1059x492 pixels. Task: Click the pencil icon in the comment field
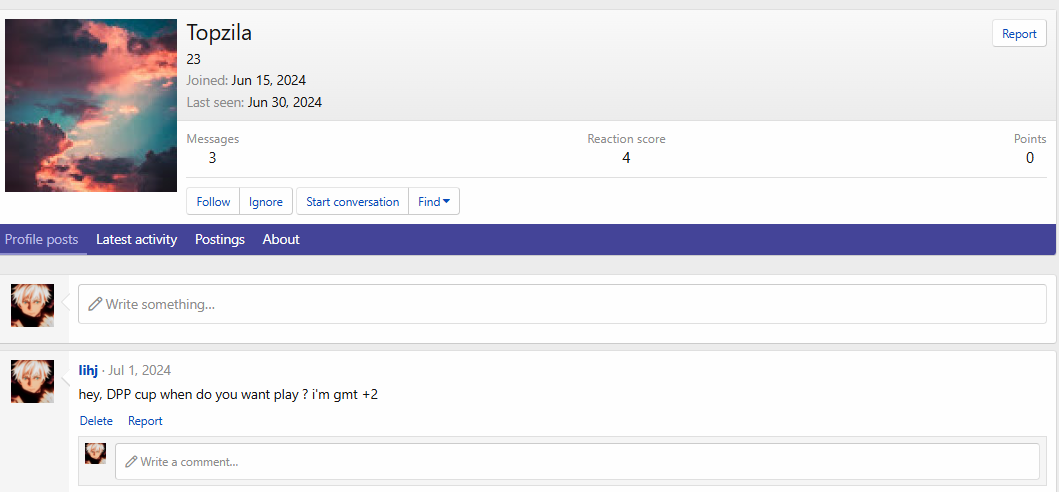click(x=131, y=462)
